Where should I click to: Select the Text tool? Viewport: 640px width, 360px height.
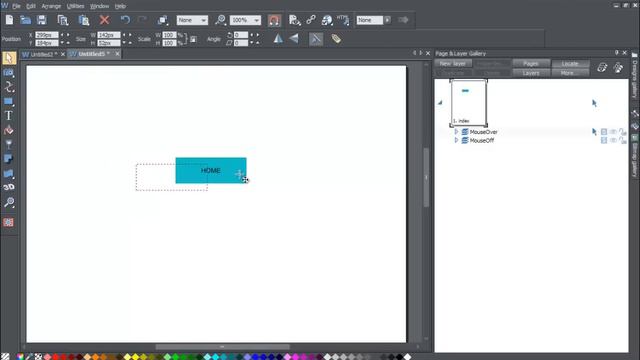[x=9, y=116]
